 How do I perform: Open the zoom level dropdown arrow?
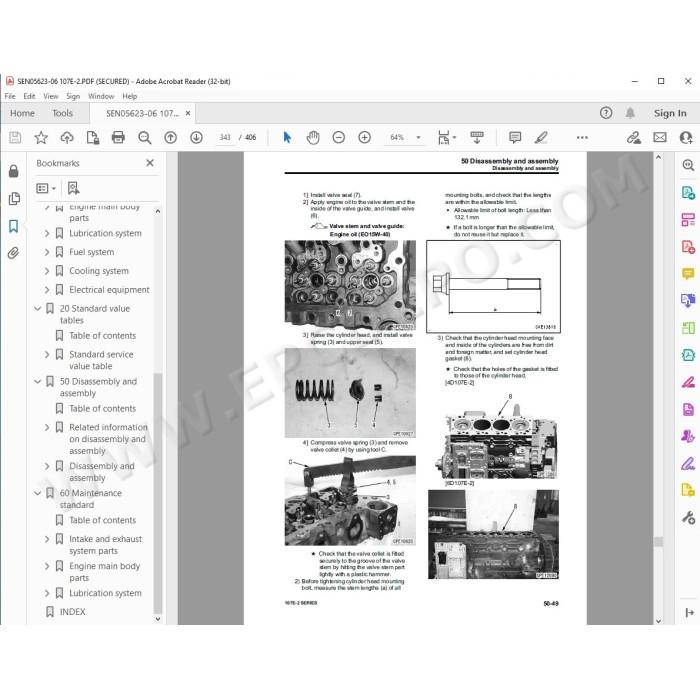[418, 138]
